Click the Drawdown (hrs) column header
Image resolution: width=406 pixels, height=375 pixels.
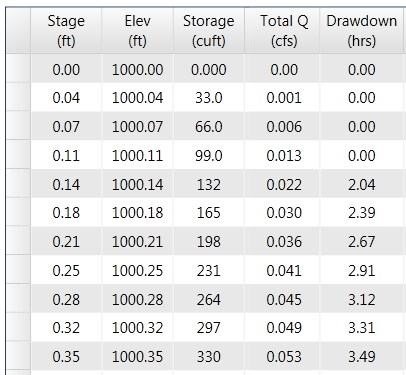click(362, 31)
